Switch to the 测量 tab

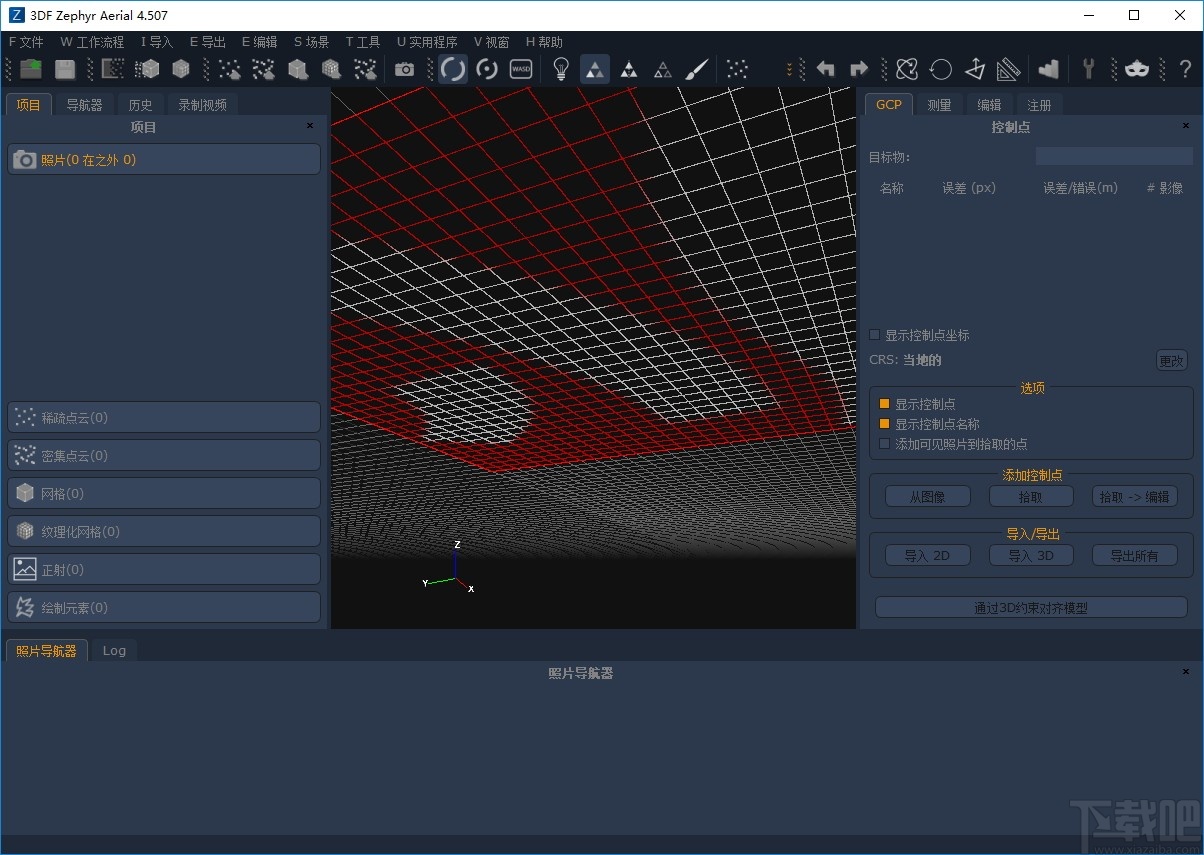pos(939,104)
